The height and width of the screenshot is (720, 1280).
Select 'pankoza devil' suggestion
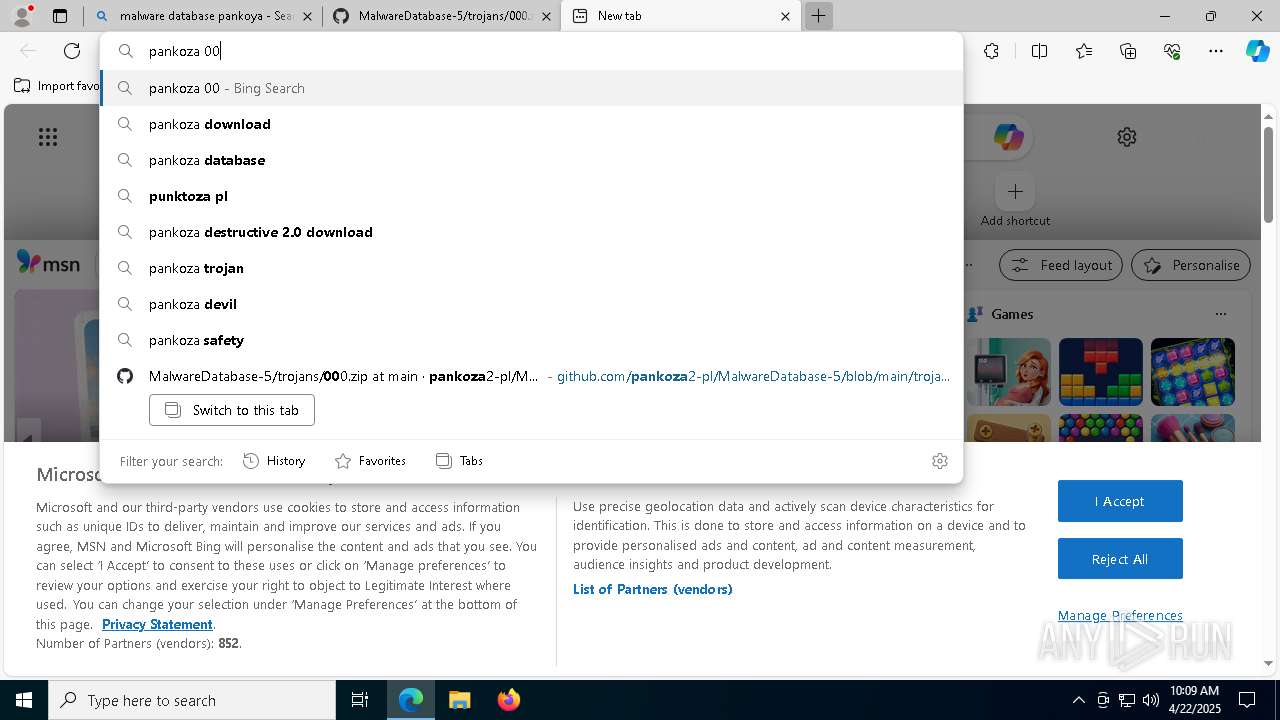(532, 304)
